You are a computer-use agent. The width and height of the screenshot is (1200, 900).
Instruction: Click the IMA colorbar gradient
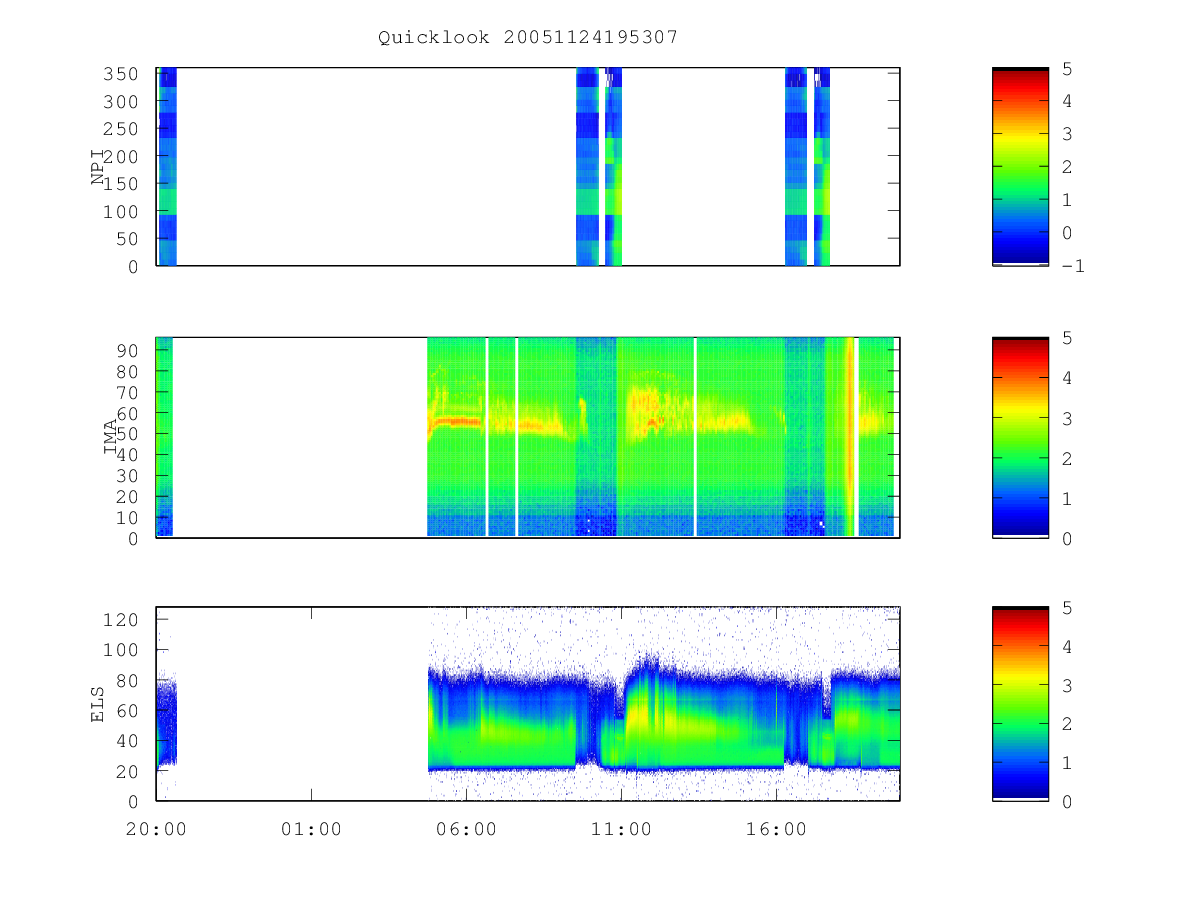click(x=1020, y=437)
